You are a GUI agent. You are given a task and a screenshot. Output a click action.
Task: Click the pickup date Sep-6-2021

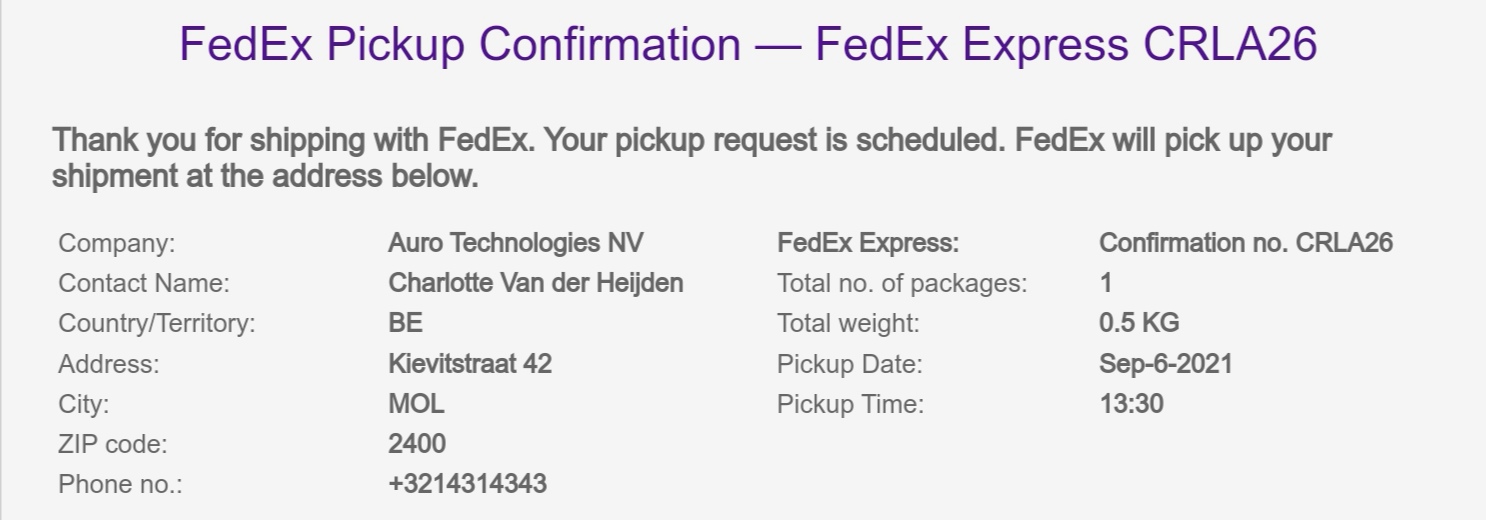point(1165,364)
